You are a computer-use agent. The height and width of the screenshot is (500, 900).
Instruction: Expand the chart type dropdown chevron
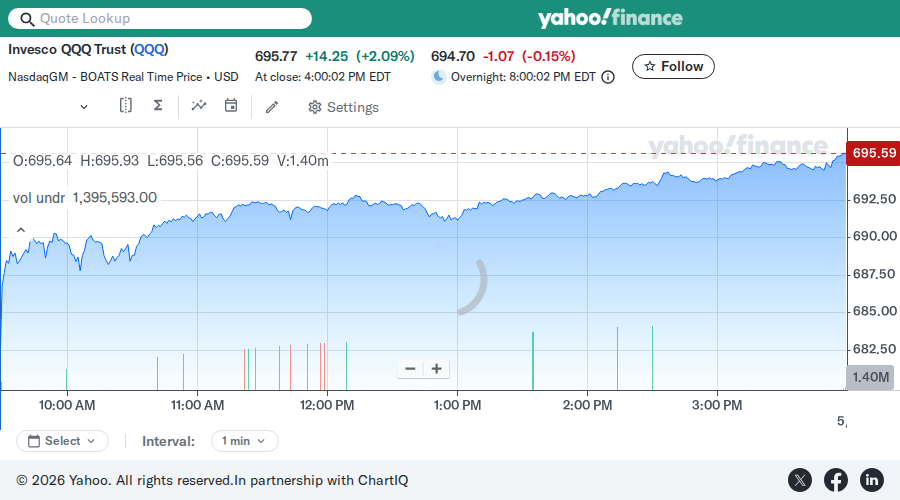pyautogui.click(x=84, y=107)
